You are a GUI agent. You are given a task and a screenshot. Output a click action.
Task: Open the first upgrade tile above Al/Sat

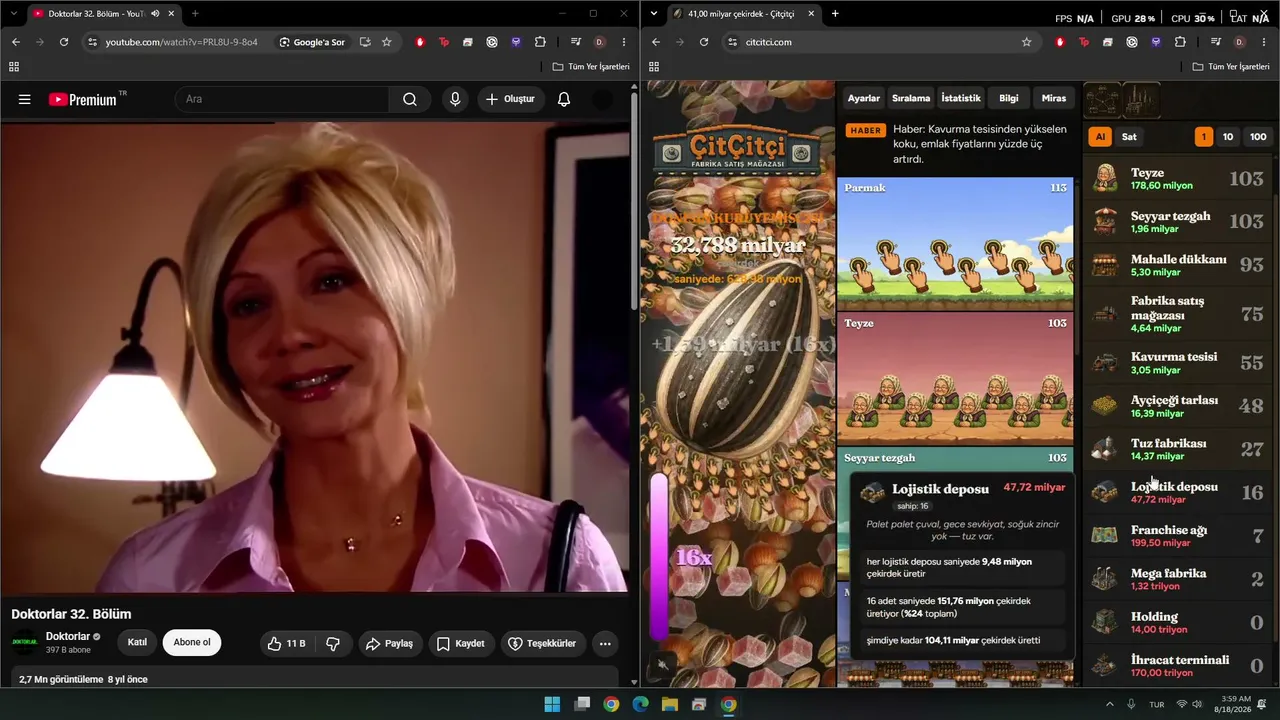click(1103, 100)
